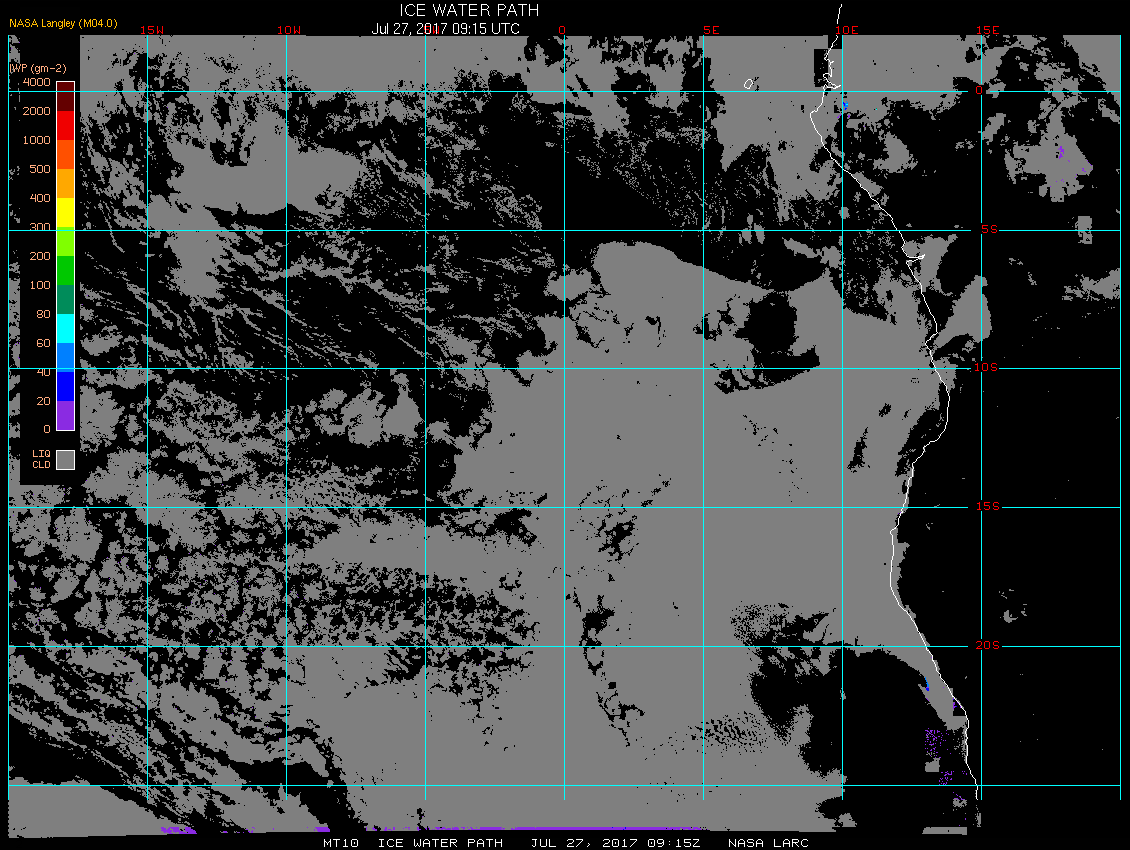Click the '500' legend value
The height and width of the screenshot is (850, 1130).
(x=40, y=169)
